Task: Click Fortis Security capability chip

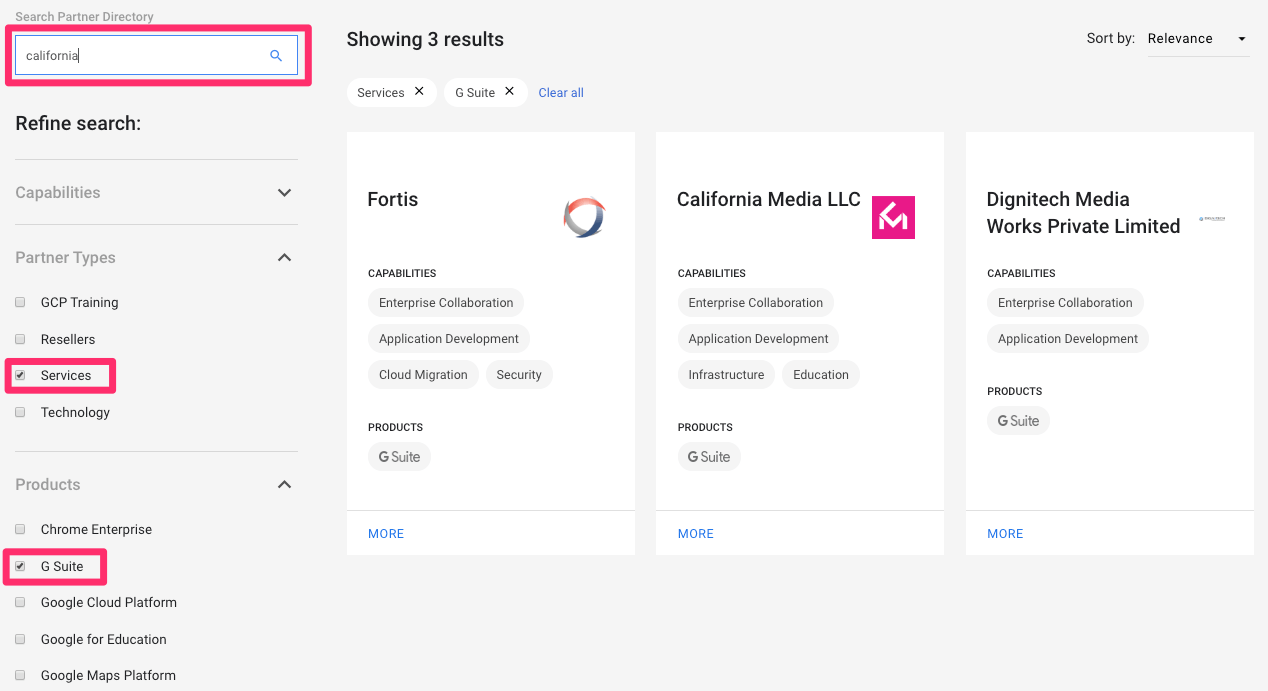Action: pyautogui.click(x=519, y=375)
